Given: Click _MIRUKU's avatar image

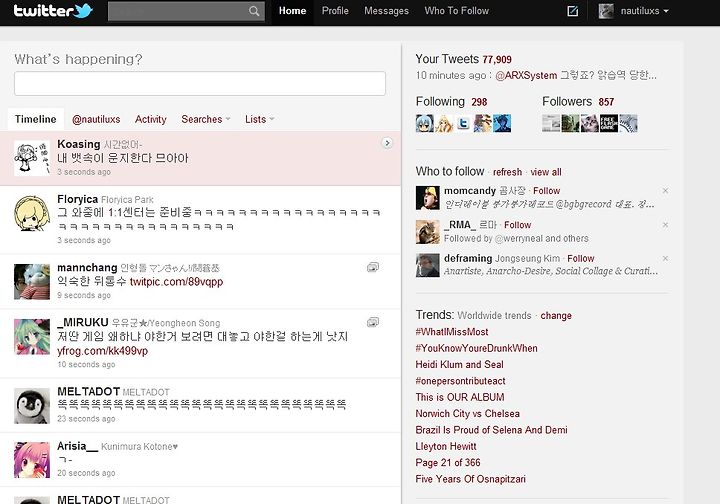Looking at the screenshot, I should [32, 337].
